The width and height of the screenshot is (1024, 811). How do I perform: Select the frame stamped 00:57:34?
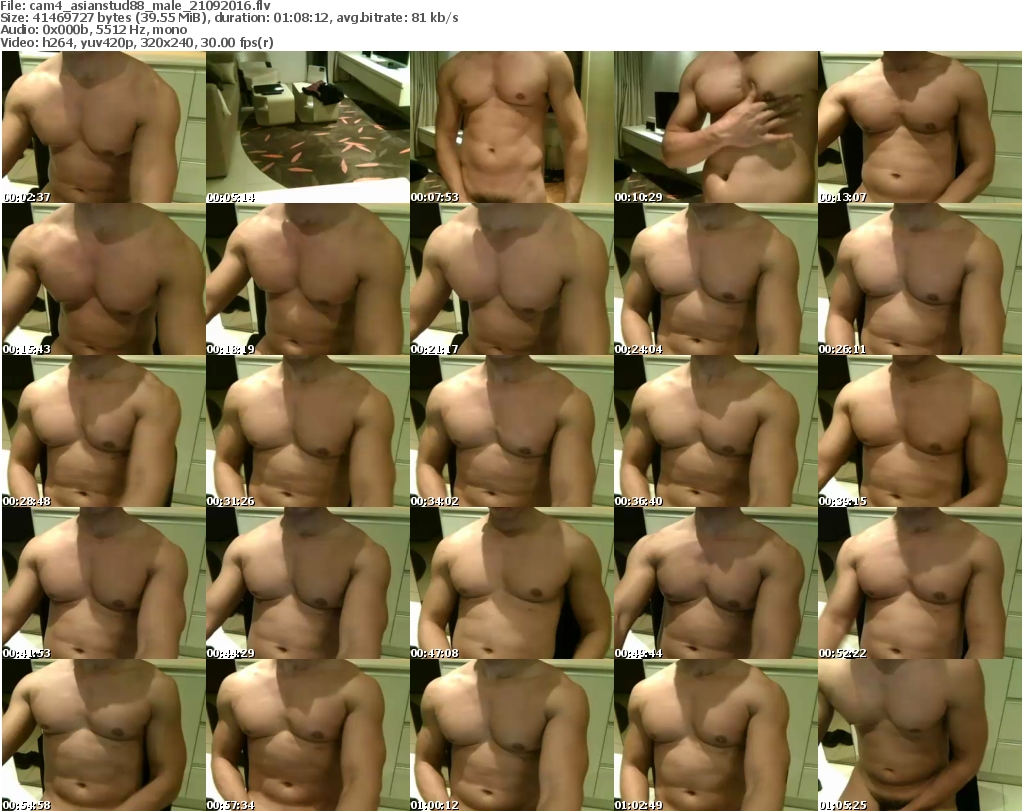coord(308,735)
